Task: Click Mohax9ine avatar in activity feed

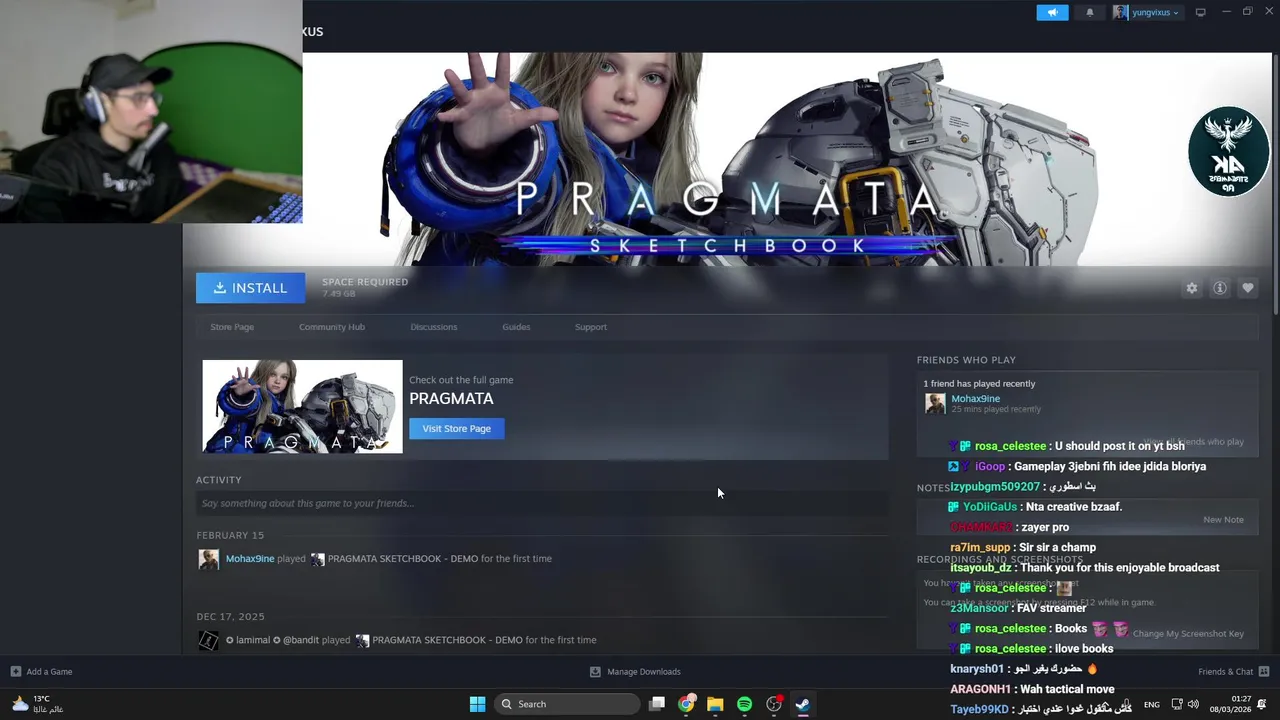Action: [x=208, y=559]
